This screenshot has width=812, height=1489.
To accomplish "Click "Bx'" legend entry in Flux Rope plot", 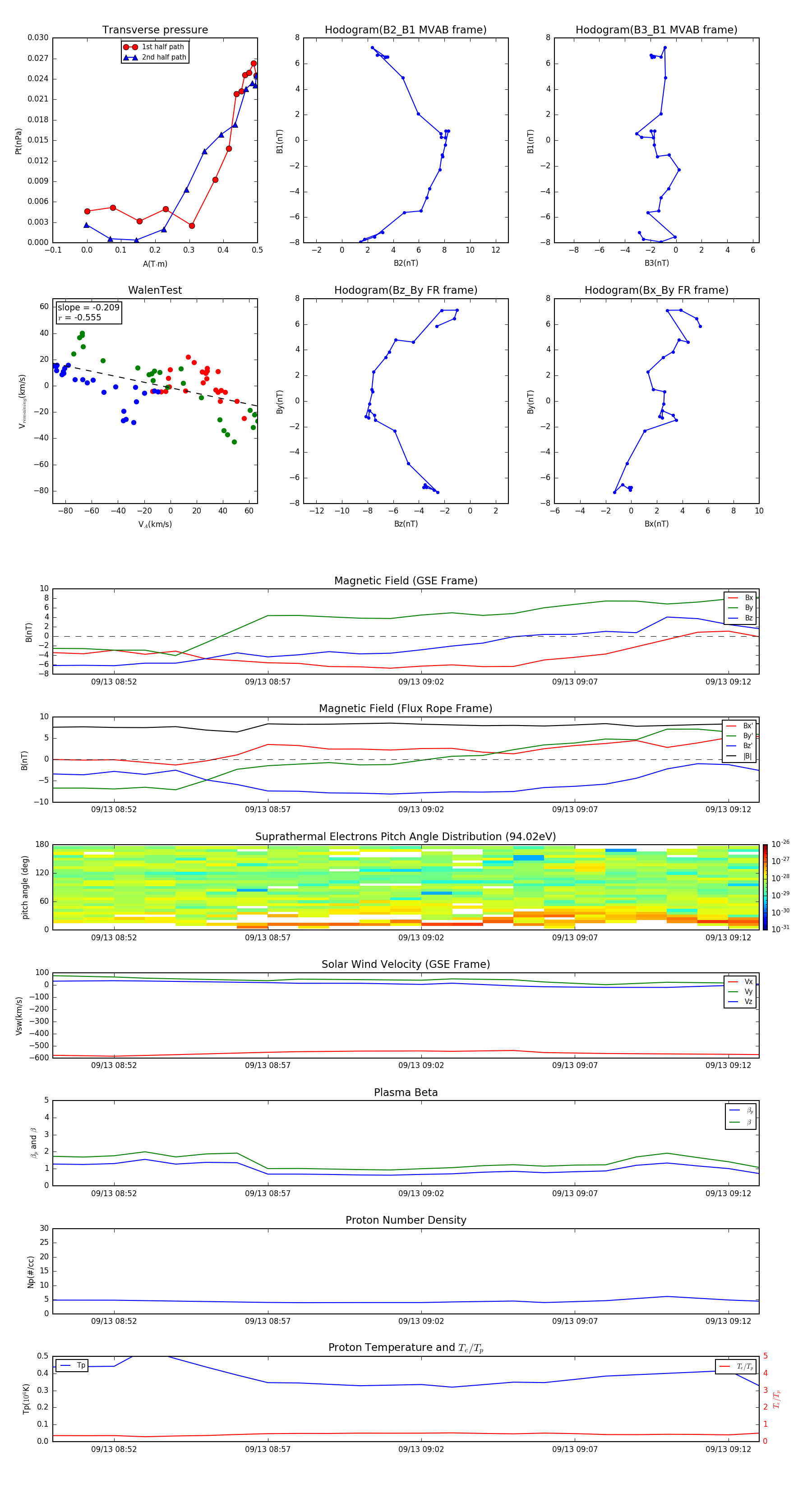I will 739,726.
